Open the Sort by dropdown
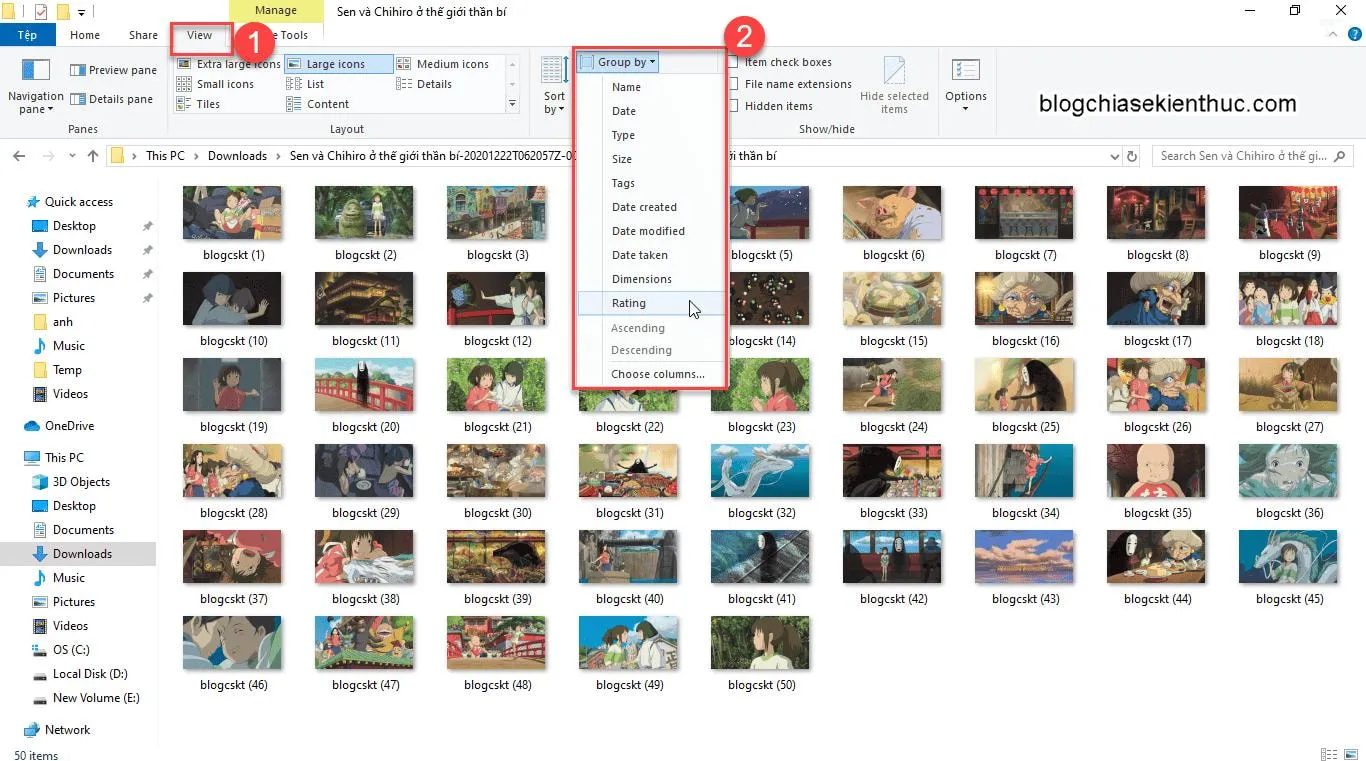 point(553,86)
